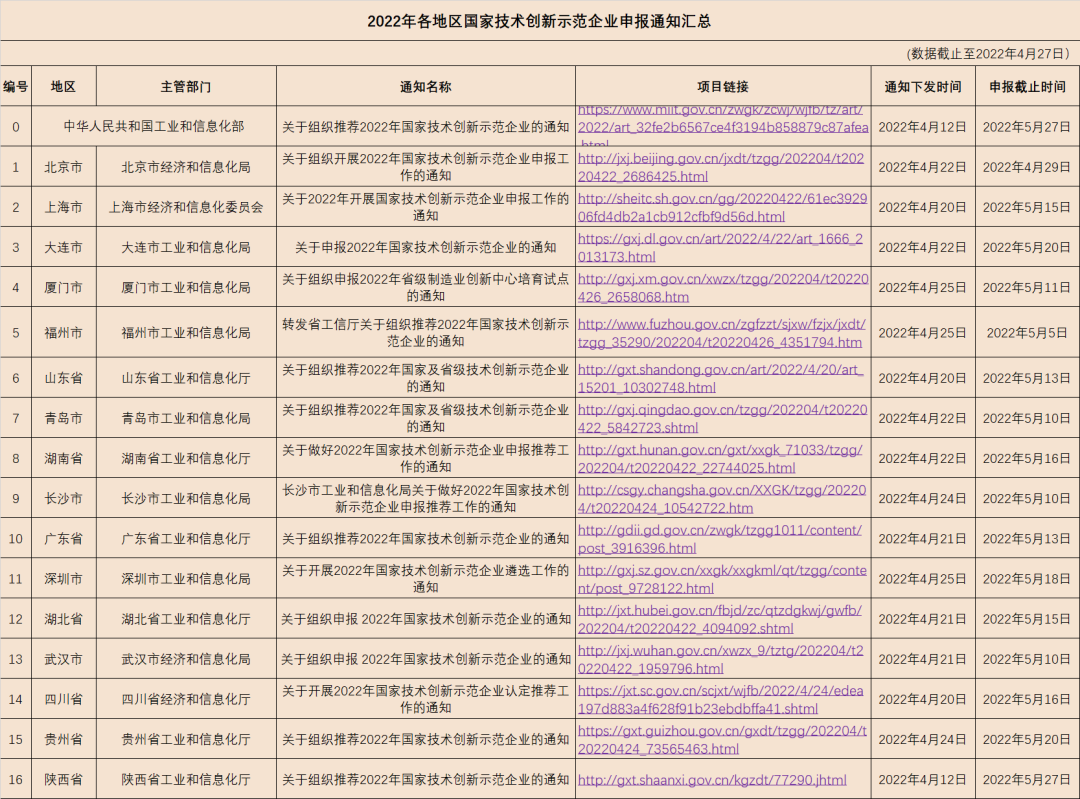Select the 通知名称 column header
The image size is (1080, 799).
coord(426,86)
